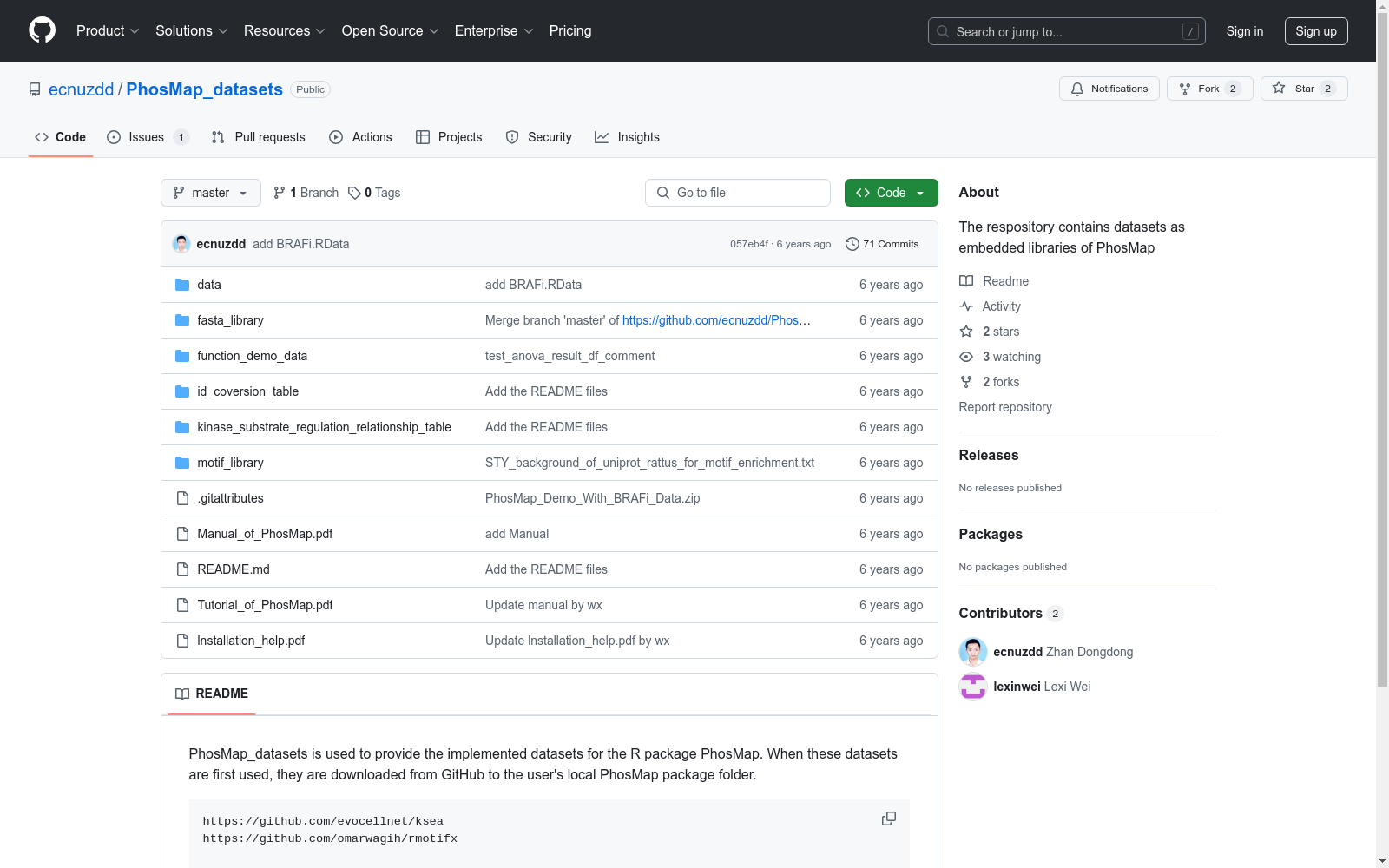Click the github.com/ecnuzdd/Phos commit URL
1389x868 pixels.
(x=717, y=320)
